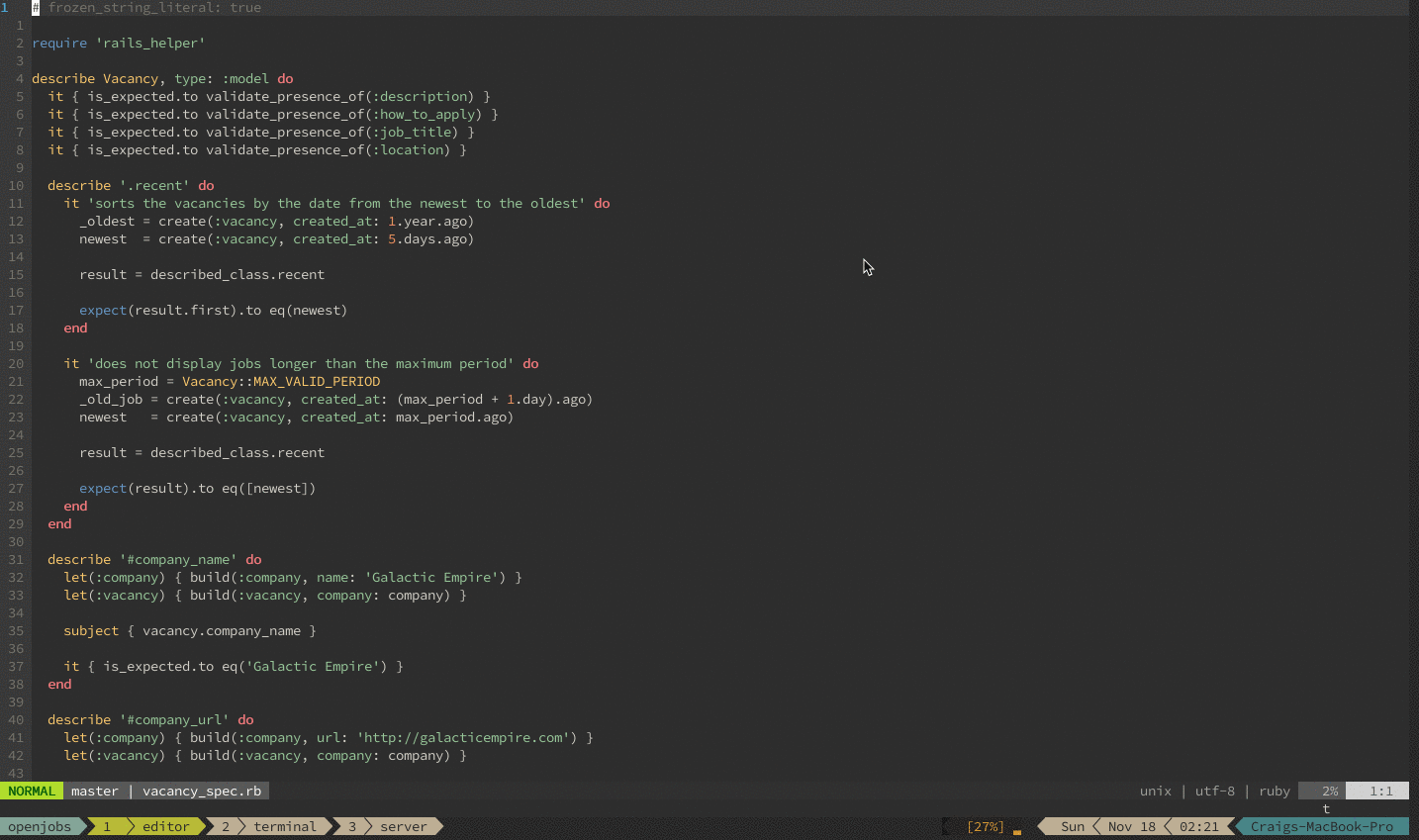Click line number 20 in gutter

(16, 364)
